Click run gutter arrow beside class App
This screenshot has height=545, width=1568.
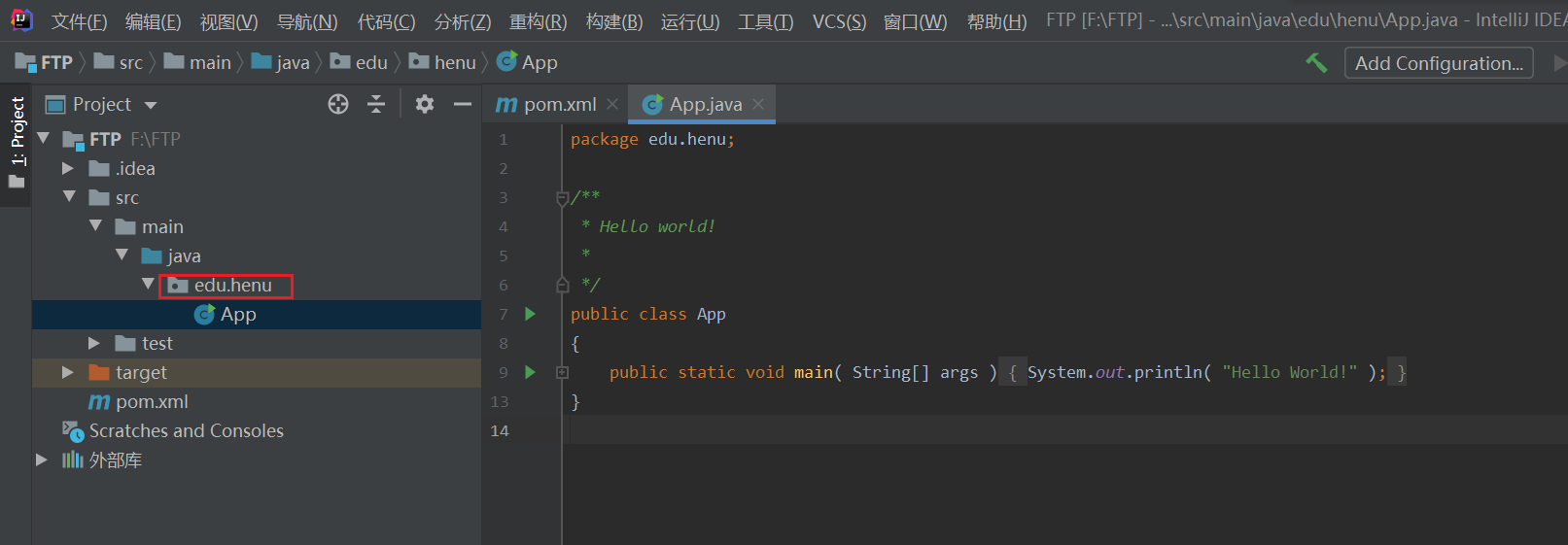click(530, 314)
